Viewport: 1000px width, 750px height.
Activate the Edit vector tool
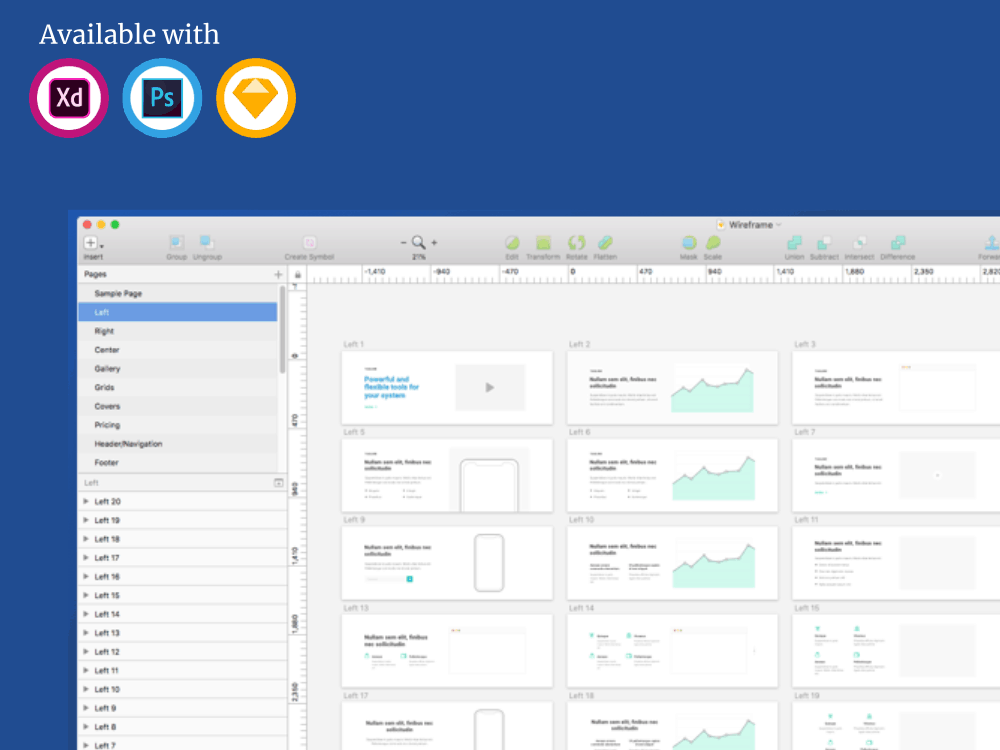tap(512, 243)
